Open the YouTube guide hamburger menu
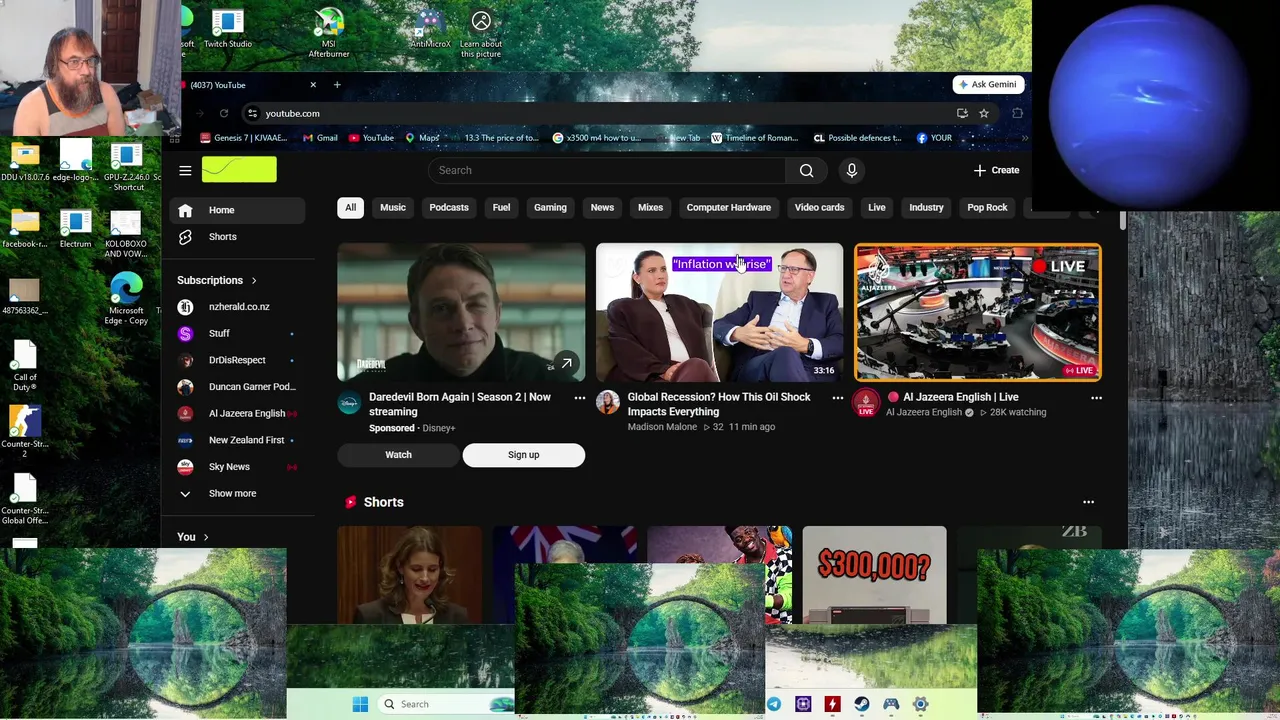Viewport: 1280px width, 720px height. pos(185,170)
